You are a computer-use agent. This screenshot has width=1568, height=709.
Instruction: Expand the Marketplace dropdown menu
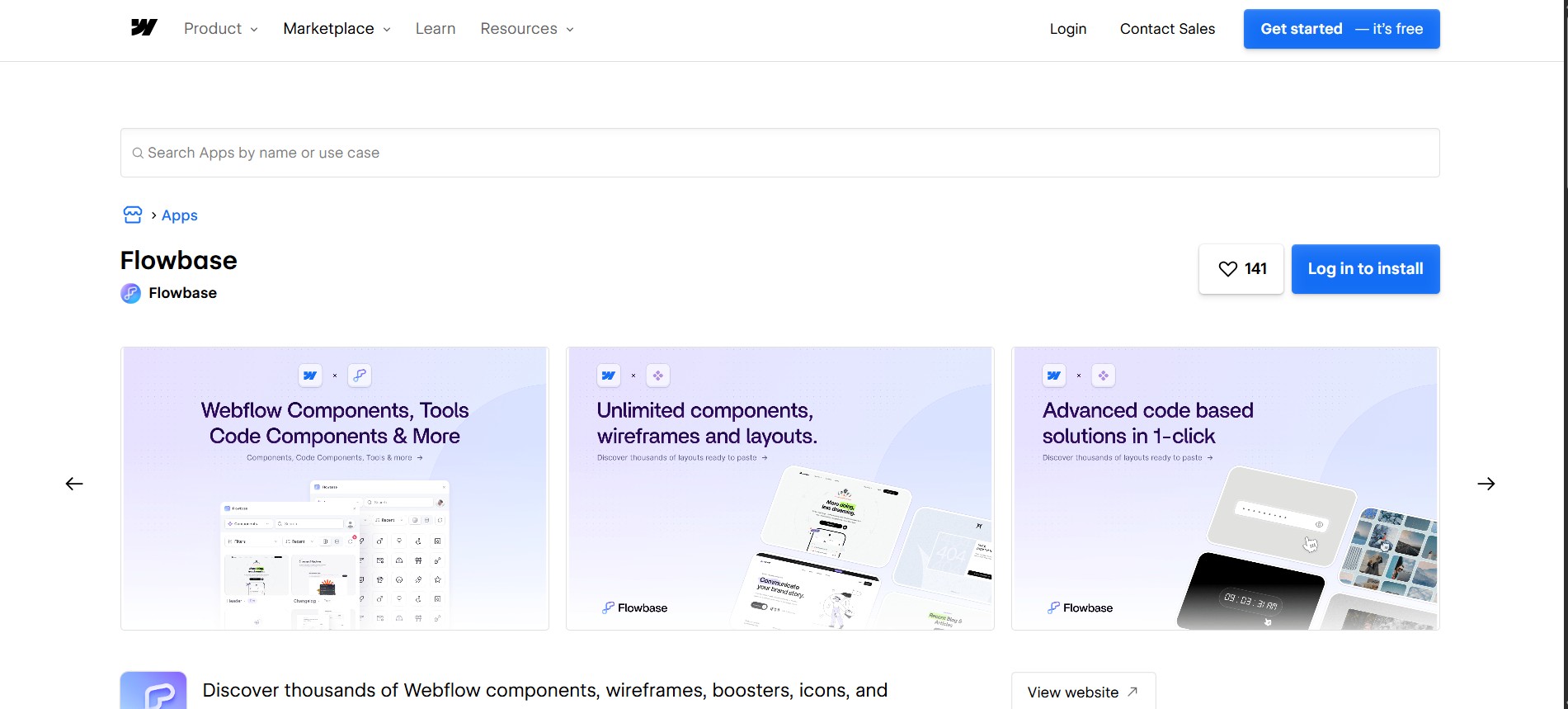(x=337, y=29)
